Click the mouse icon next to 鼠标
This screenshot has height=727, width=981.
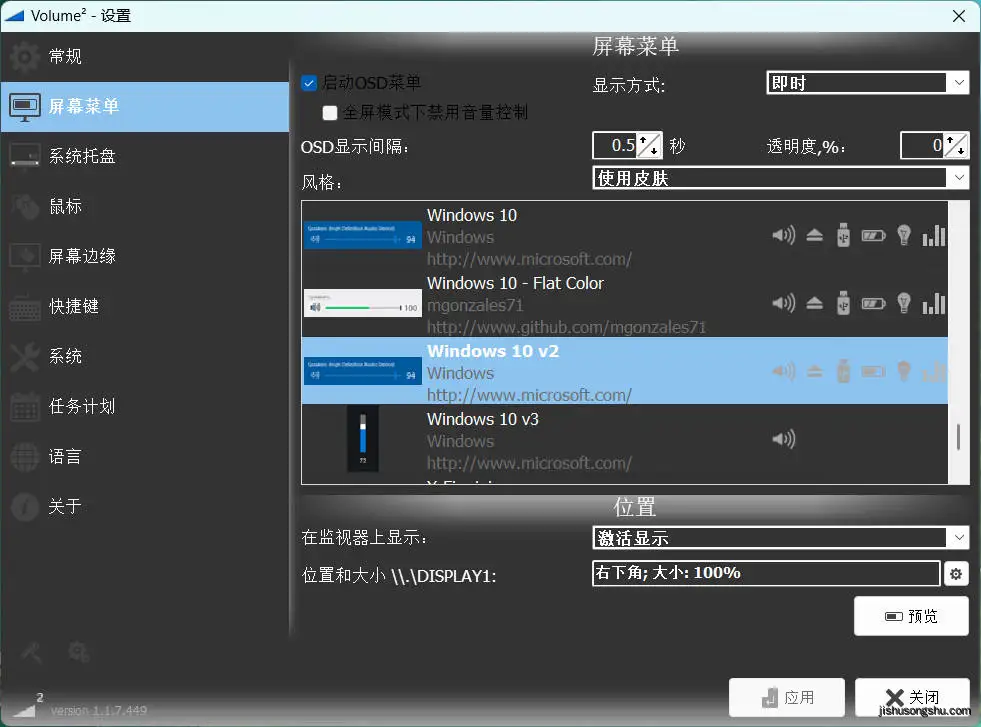(x=25, y=206)
